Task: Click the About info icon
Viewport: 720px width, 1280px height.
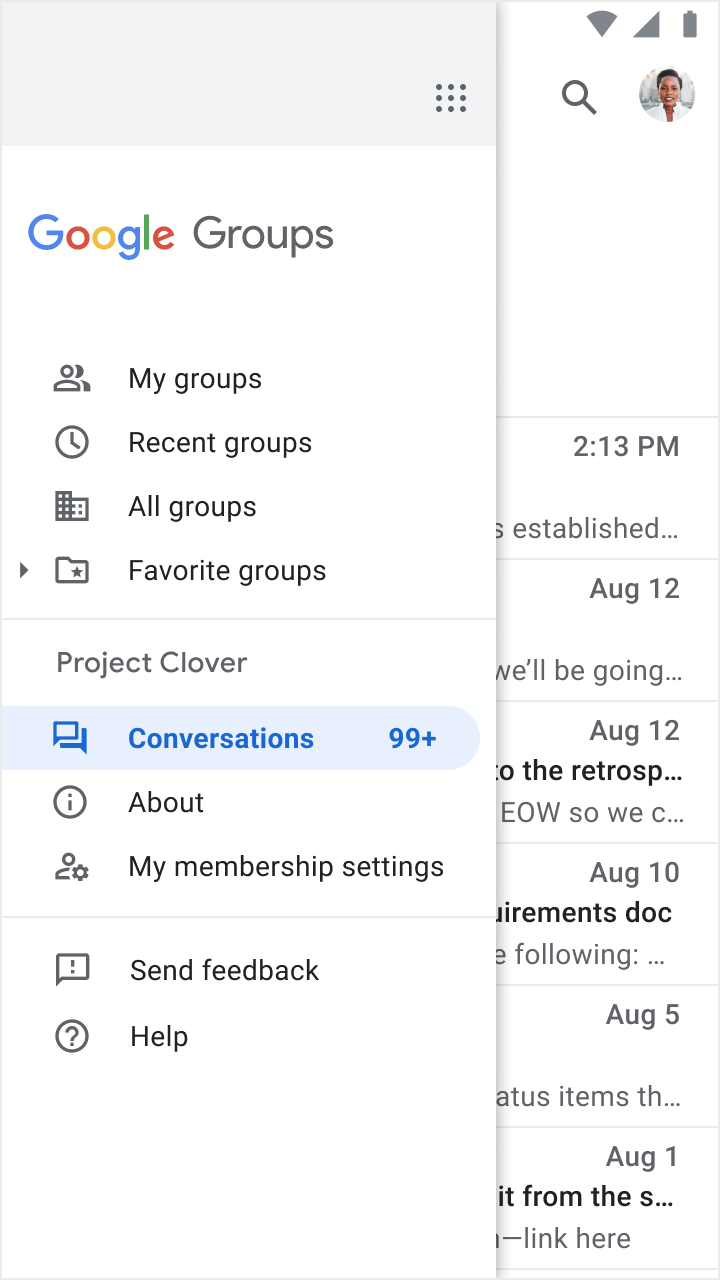Action: coord(71,802)
